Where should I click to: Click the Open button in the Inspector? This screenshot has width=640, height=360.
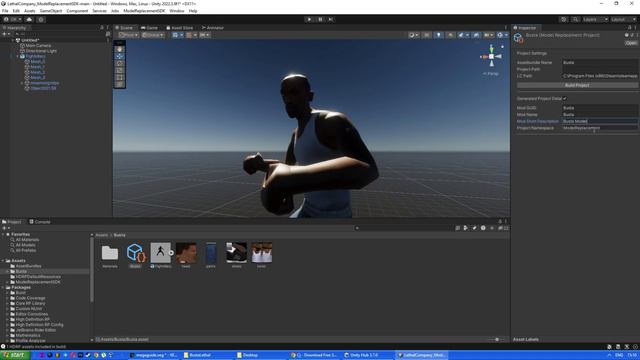[x=631, y=43]
